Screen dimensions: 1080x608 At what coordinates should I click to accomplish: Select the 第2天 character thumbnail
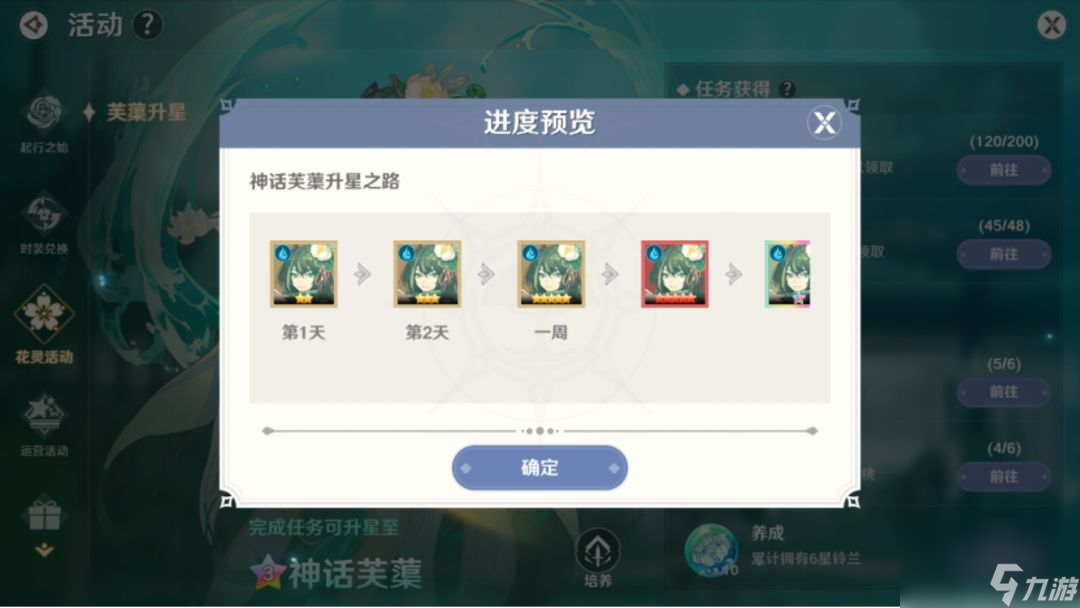pyautogui.click(x=427, y=273)
